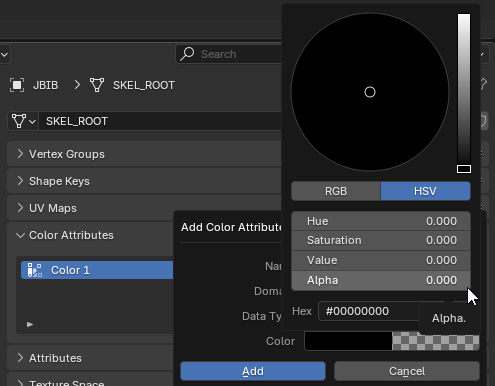Switch color picker to HSV mode
The image size is (495, 386).
tap(425, 191)
